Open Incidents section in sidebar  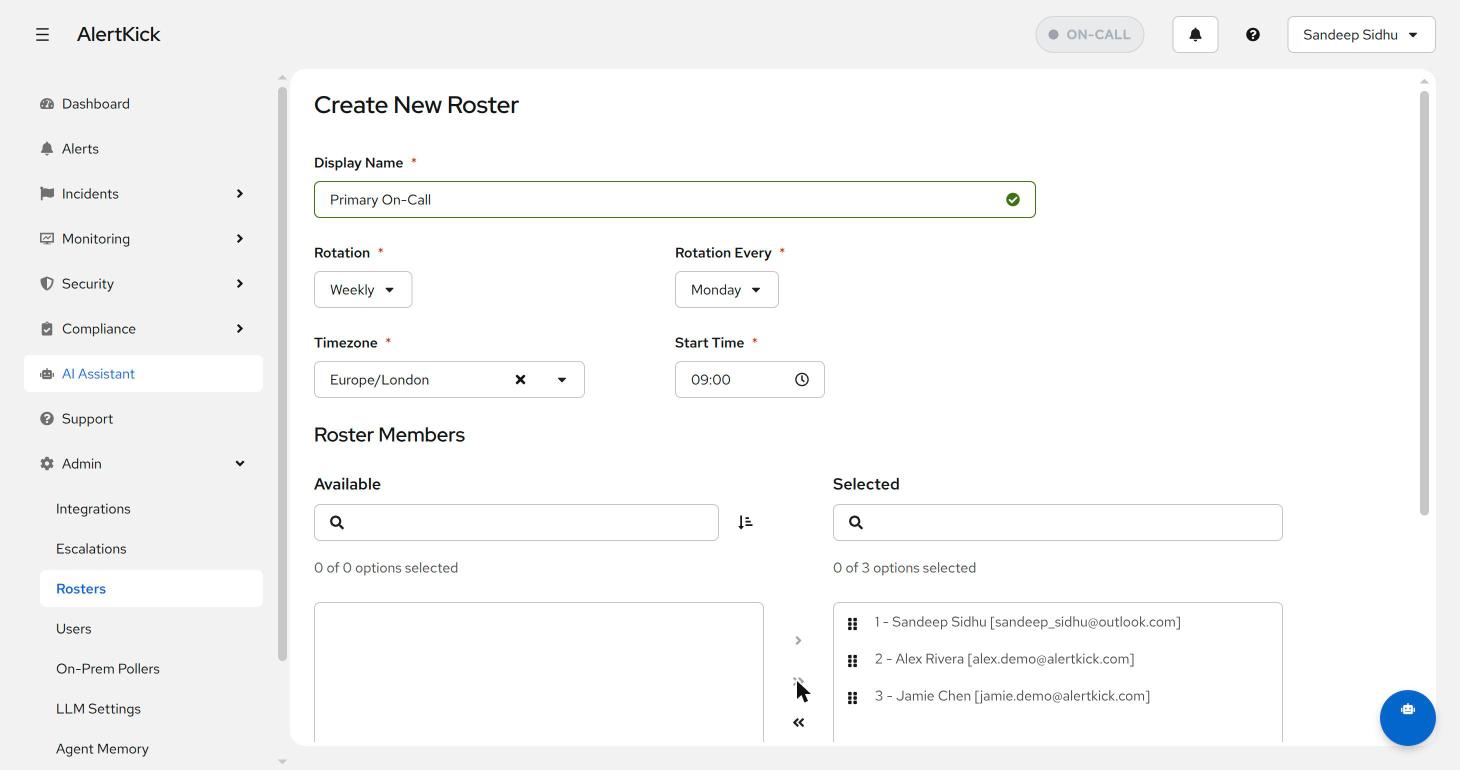click(x=143, y=194)
